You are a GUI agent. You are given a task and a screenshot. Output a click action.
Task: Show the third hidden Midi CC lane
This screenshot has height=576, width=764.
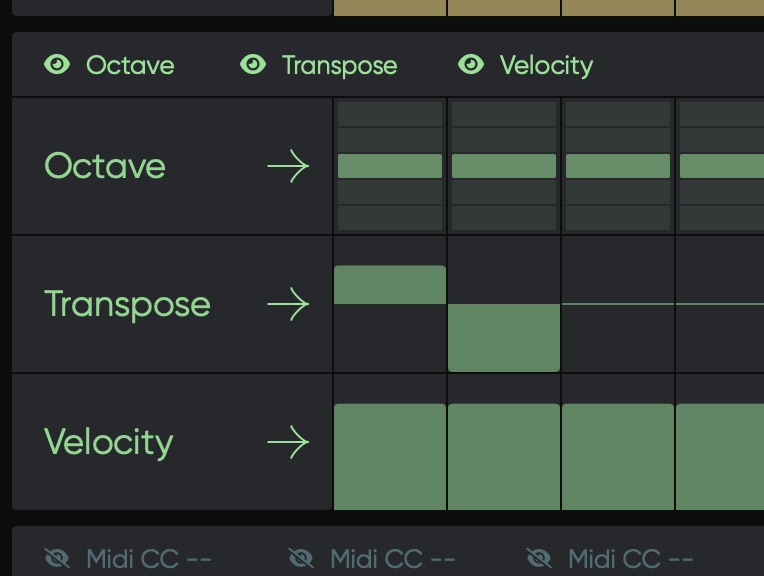pos(539,558)
